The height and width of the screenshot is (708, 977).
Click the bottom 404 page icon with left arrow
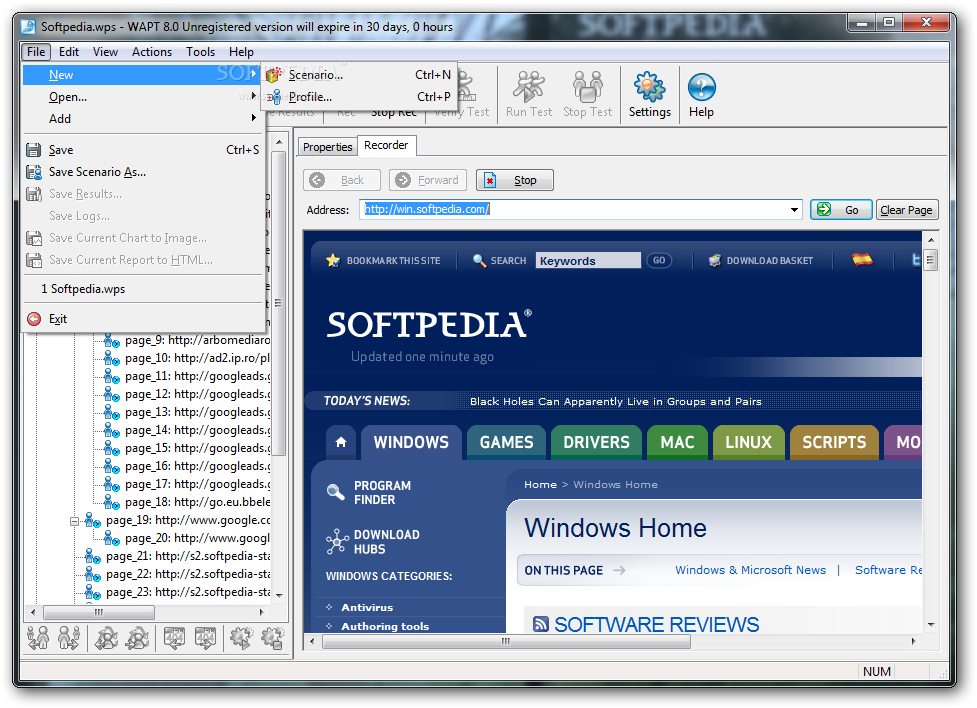pos(174,638)
